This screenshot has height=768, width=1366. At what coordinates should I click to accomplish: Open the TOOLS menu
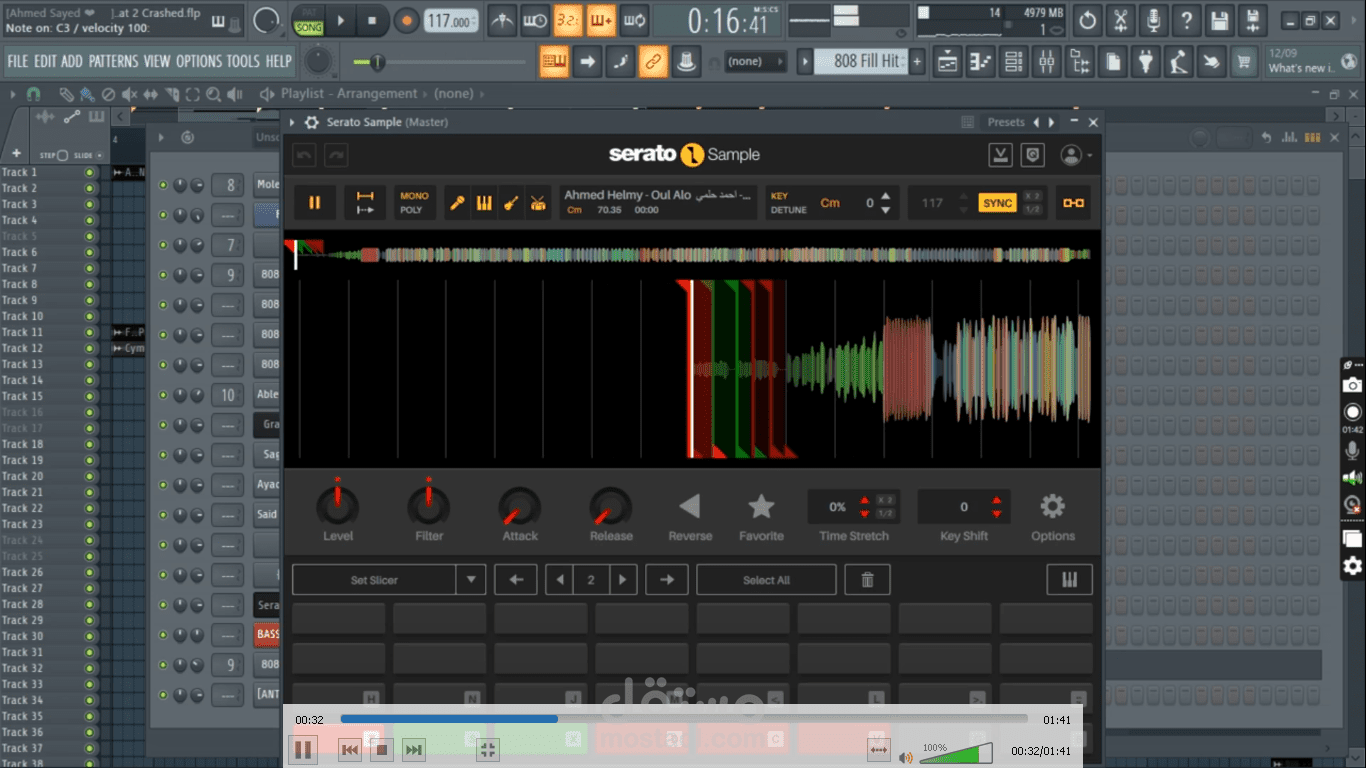(x=243, y=61)
